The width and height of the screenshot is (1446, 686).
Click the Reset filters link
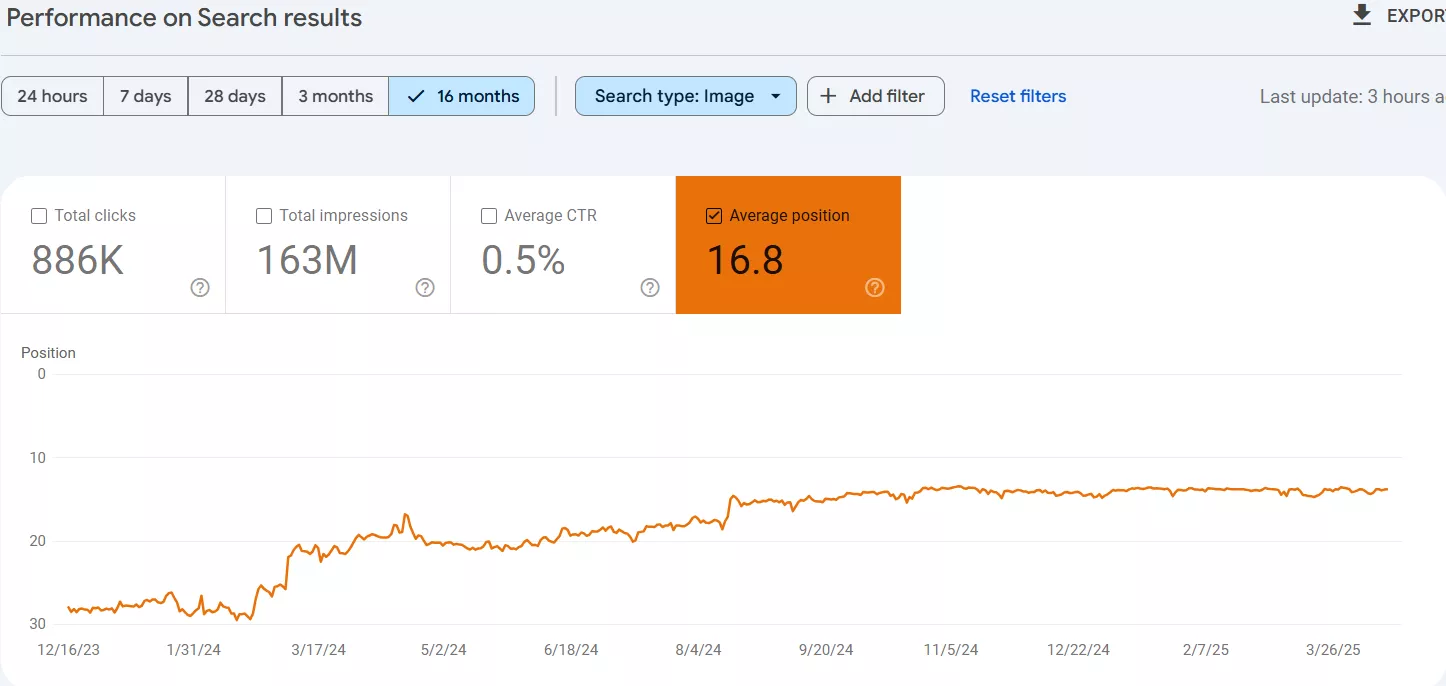click(1018, 95)
